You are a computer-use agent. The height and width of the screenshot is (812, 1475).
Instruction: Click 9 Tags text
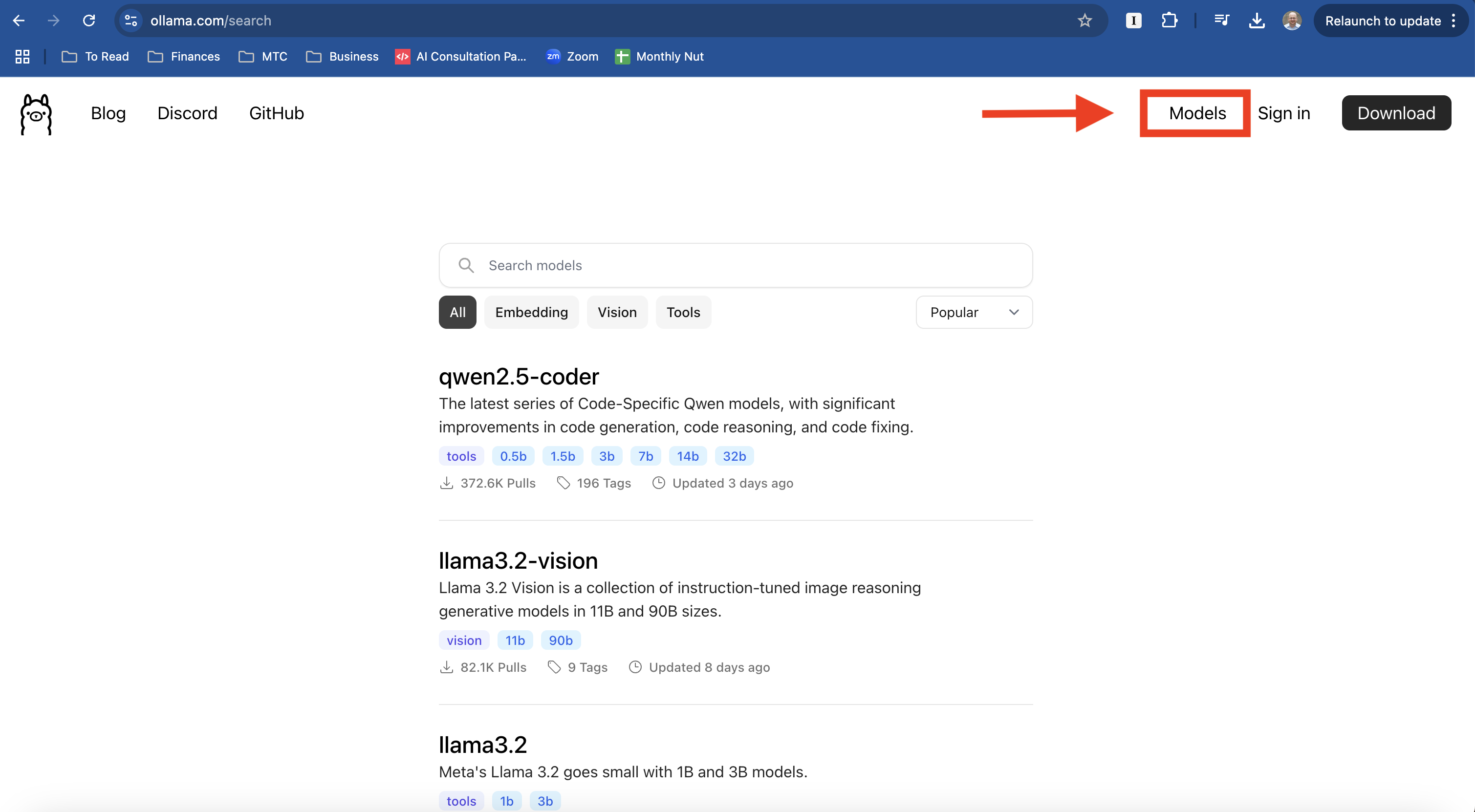tap(587, 668)
